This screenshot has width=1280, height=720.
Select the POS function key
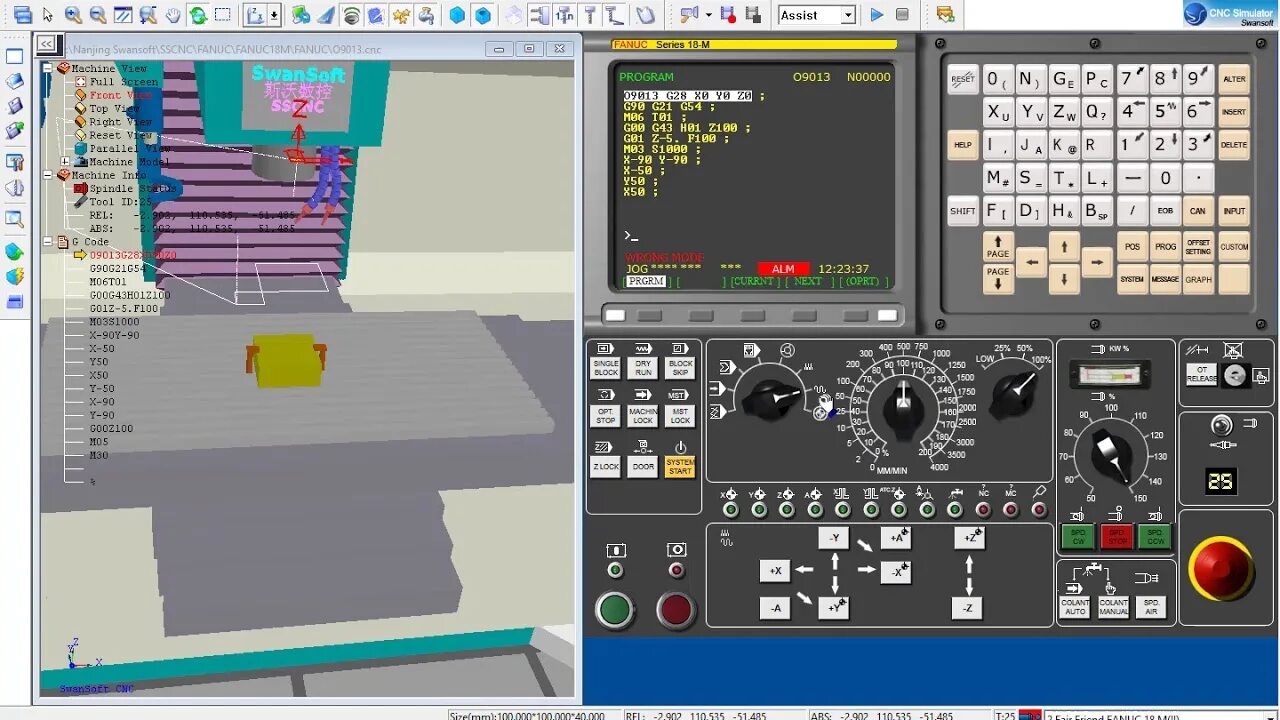pyautogui.click(x=1132, y=246)
